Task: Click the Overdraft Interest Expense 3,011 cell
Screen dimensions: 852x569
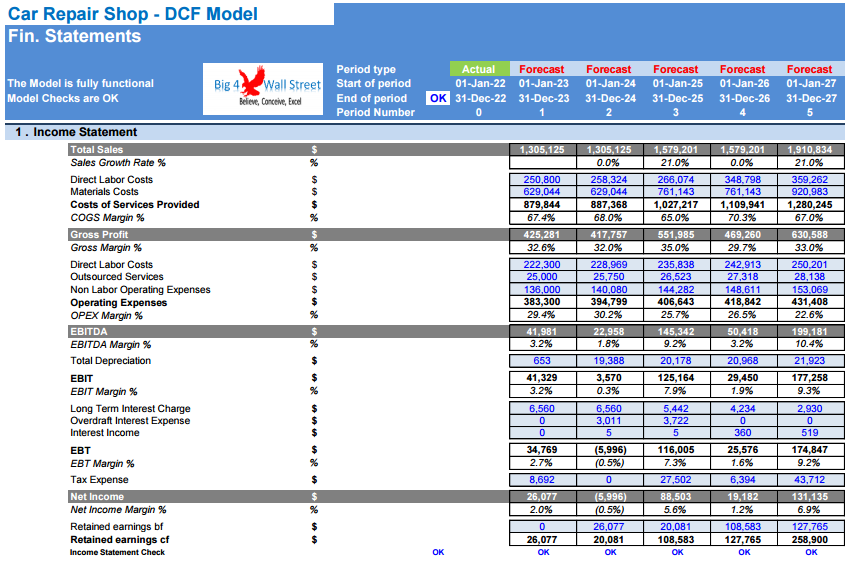Action: [x=609, y=421]
